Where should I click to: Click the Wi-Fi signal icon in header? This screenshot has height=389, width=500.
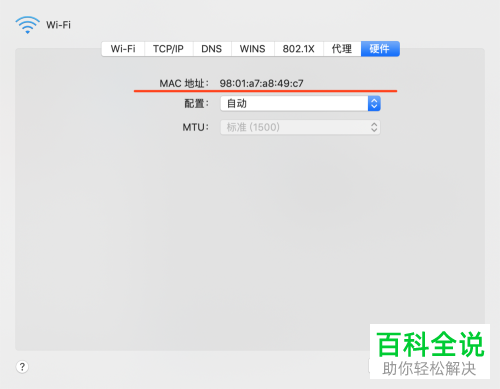pos(27,25)
